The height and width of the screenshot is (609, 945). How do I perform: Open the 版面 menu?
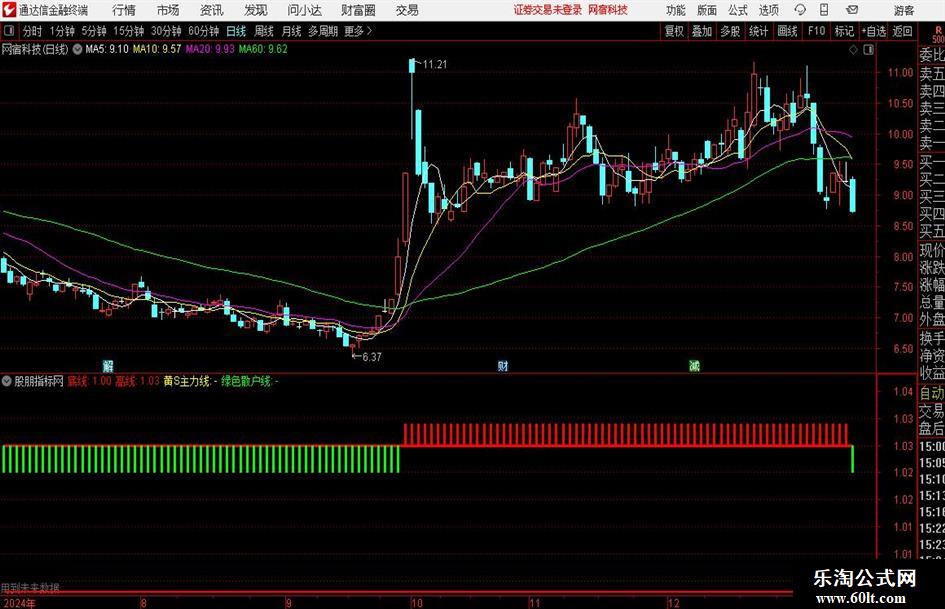[707, 10]
